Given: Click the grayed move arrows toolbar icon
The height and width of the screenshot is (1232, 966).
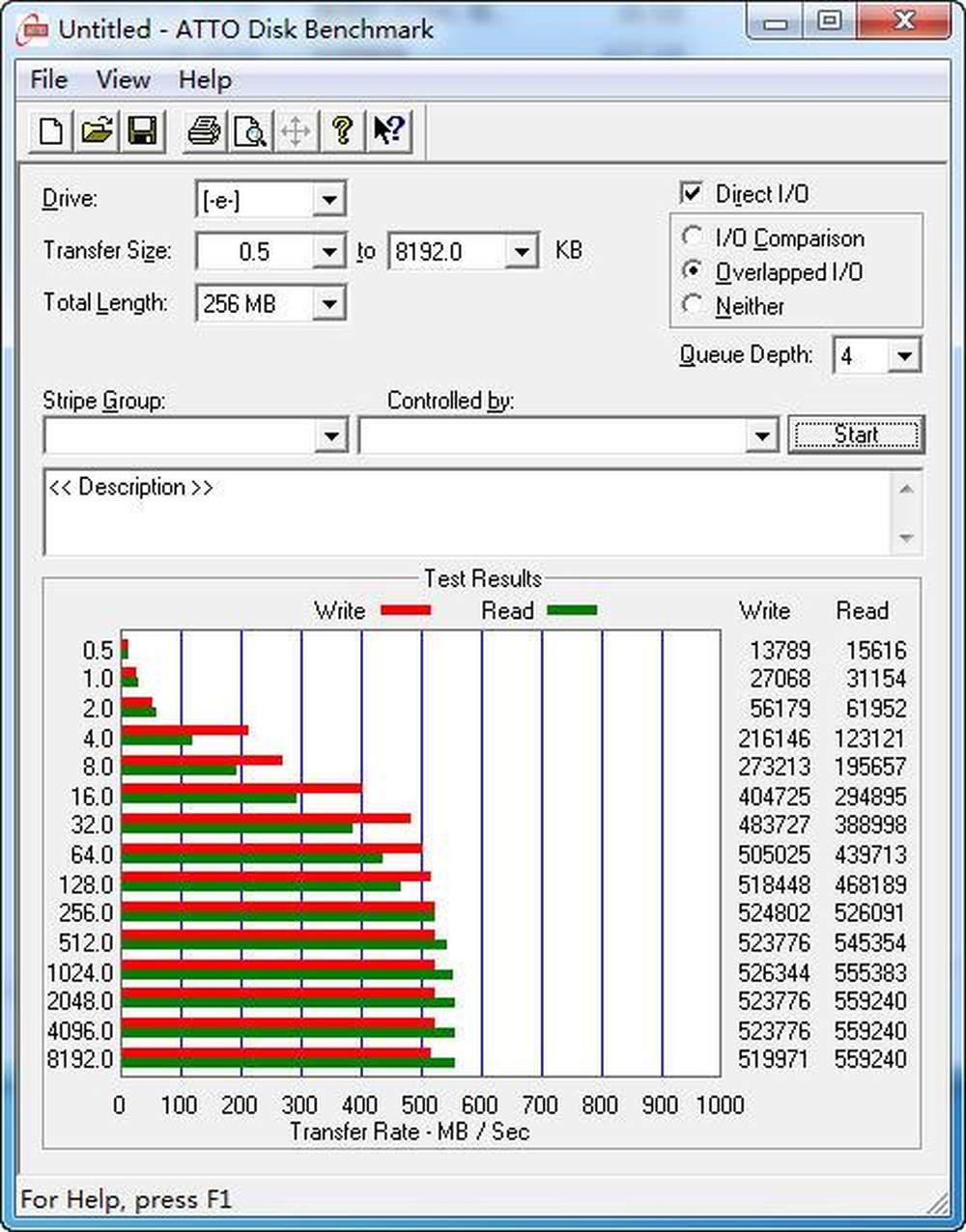Looking at the screenshot, I should click(296, 130).
